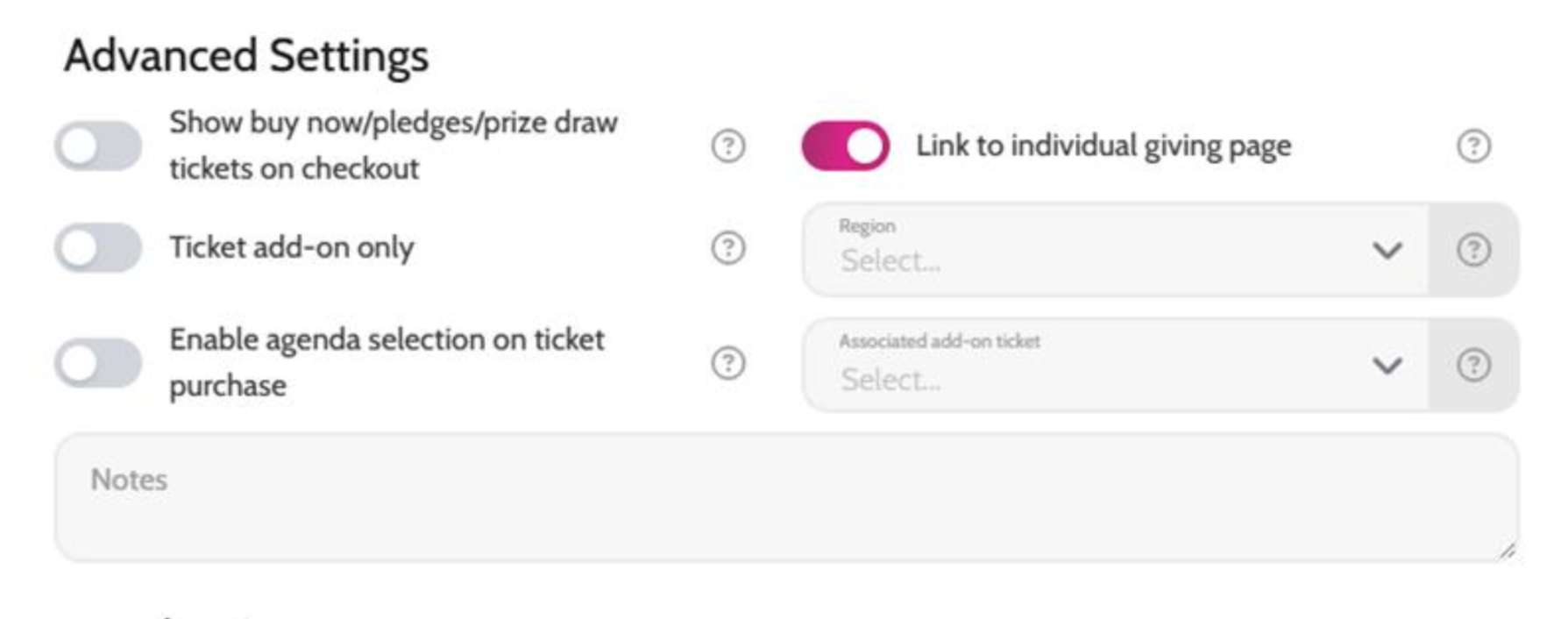Turn on the Ticket add-on only switch
The height and width of the screenshot is (619, 1568).
(98, 248)
